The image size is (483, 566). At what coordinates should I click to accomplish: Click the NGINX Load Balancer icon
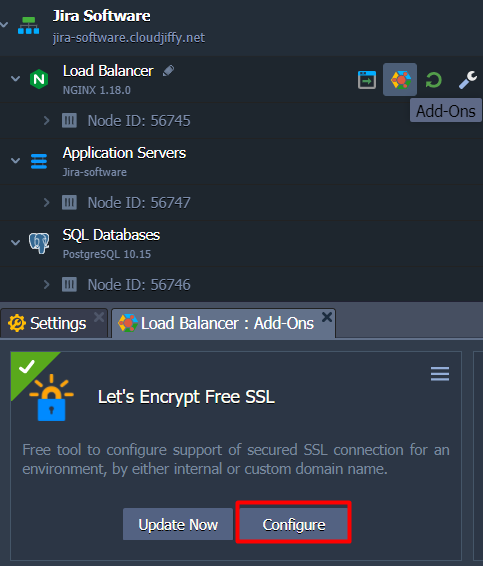(39, 79)
